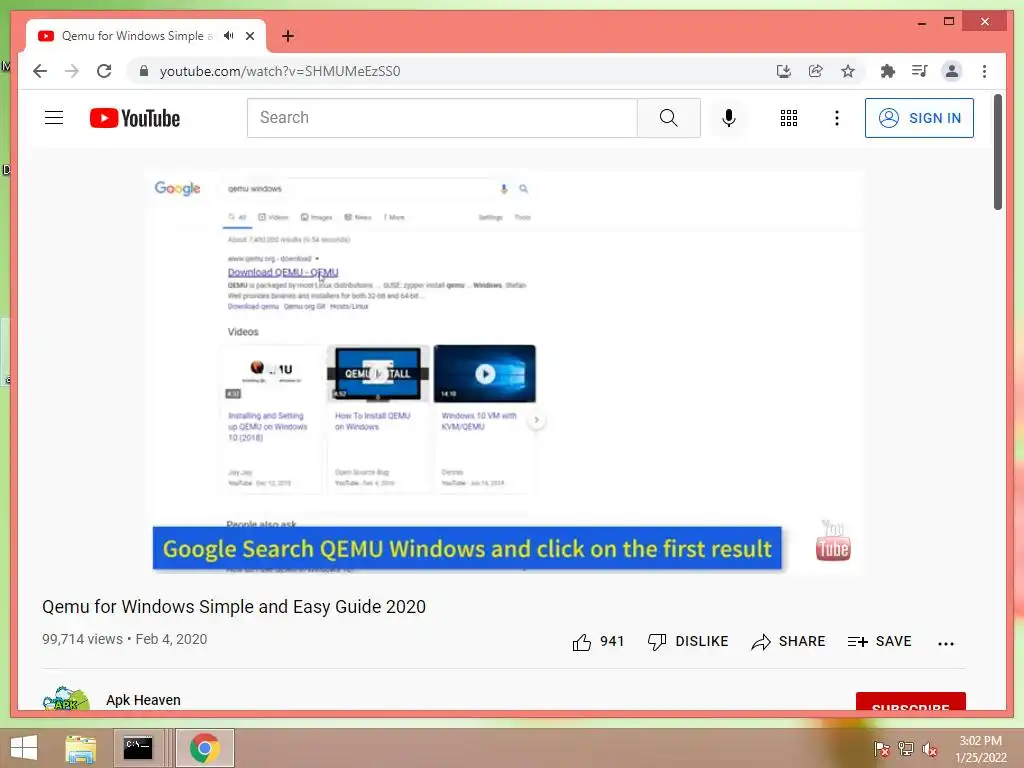Screen dimensions: 1024x768
Task: Click the install app icon in address bar
Action: click(784, 71)
